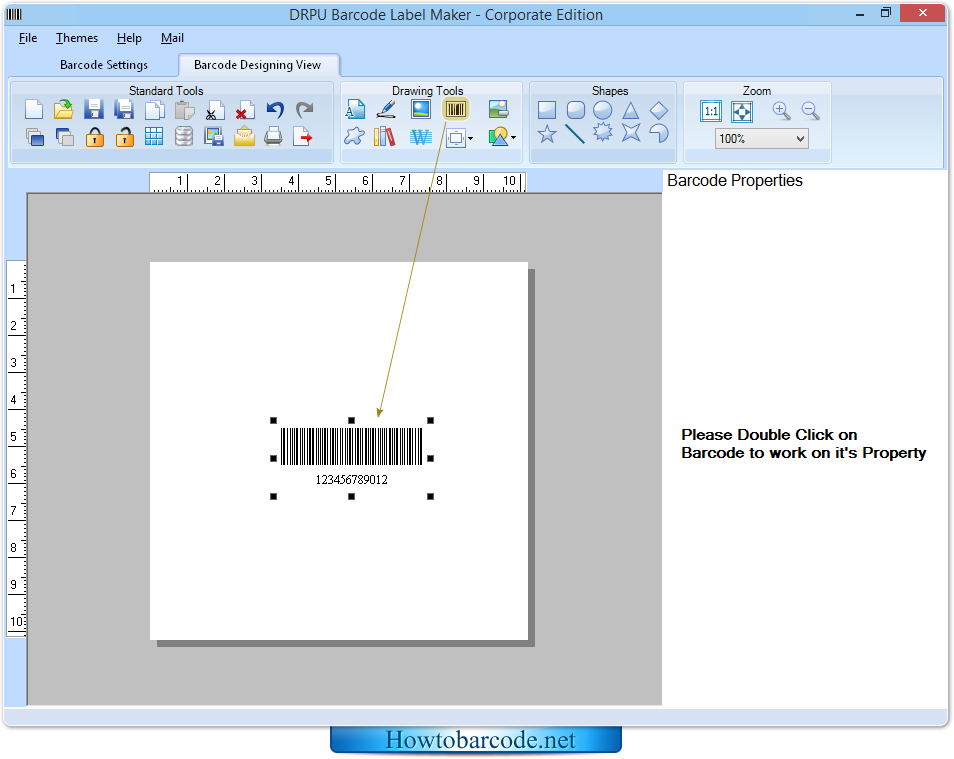Click the Paste clipboard icon
The height and width of the screenshot is (759, 954).
[x=184, y=110]
